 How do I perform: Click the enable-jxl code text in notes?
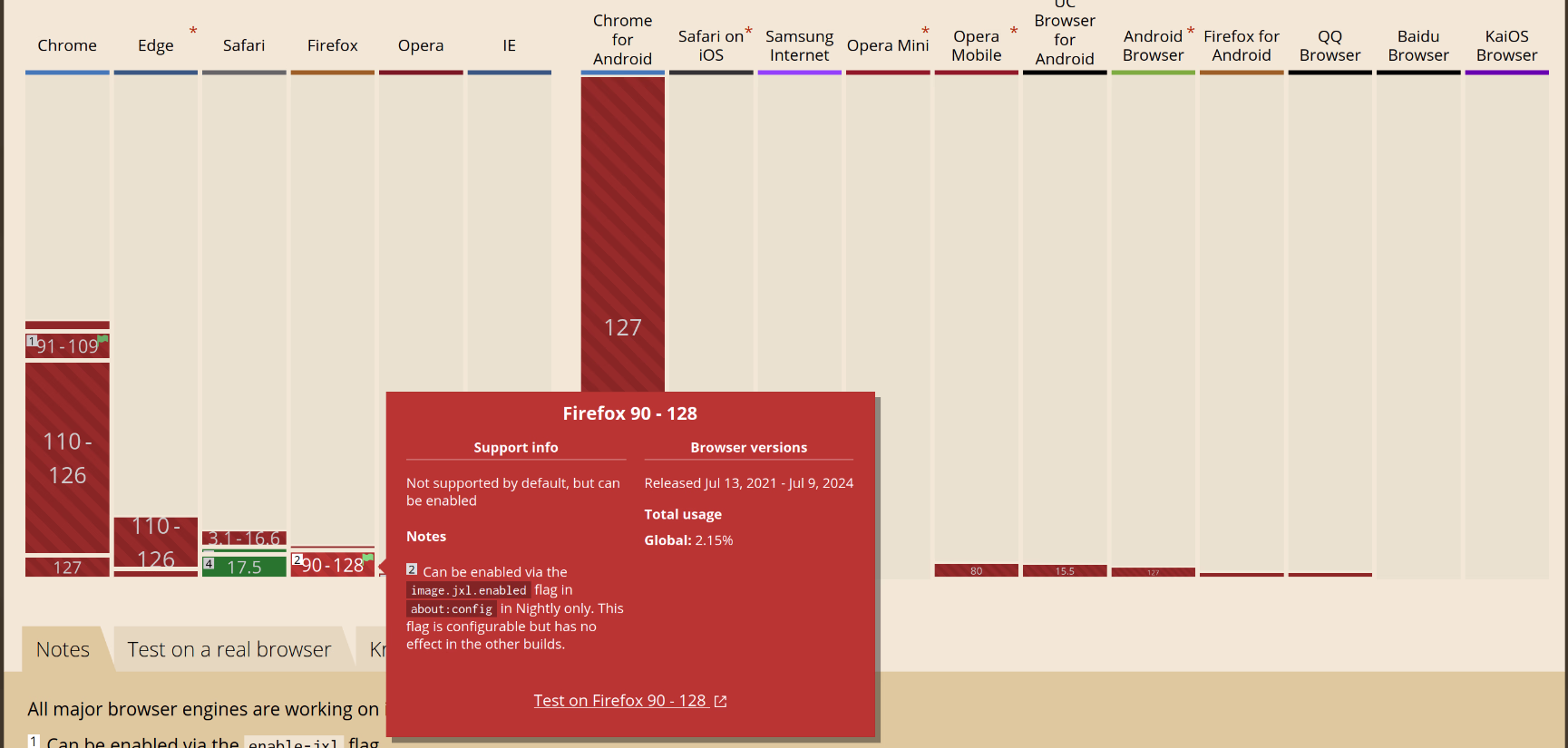tap(294, 743)
